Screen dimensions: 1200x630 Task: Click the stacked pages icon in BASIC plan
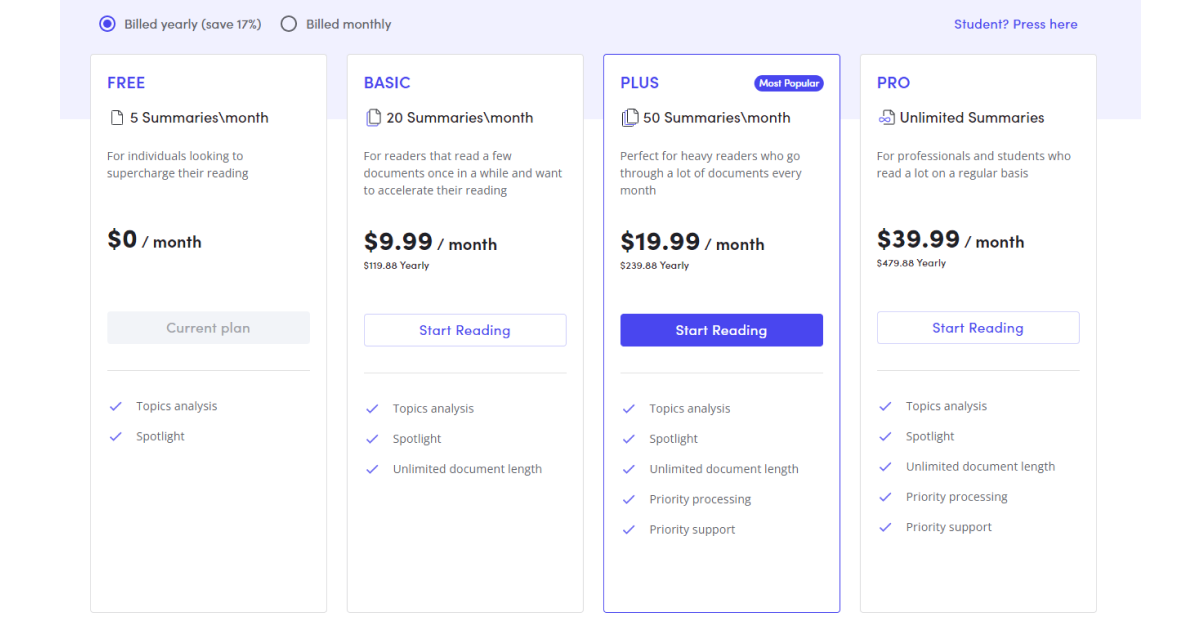coord(373,118)
